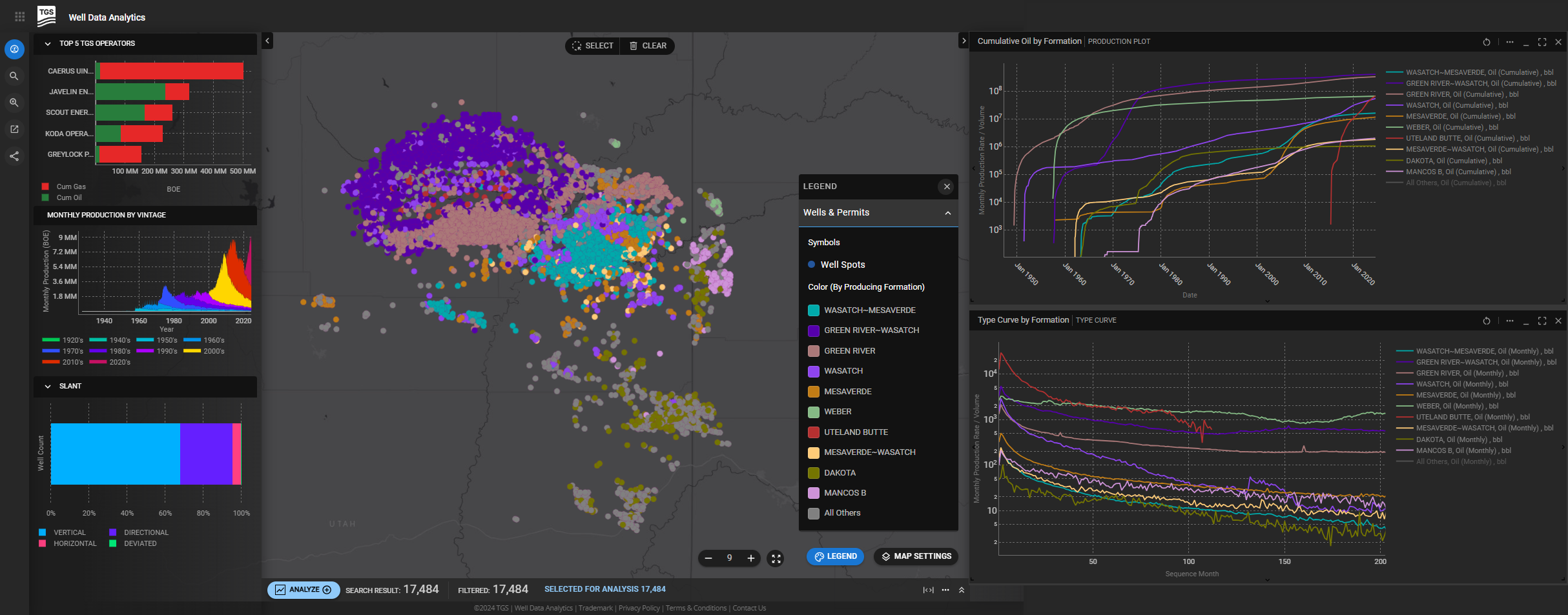Click the ANALYZE button
The image size is (1568, 615).
coord(304,590)
